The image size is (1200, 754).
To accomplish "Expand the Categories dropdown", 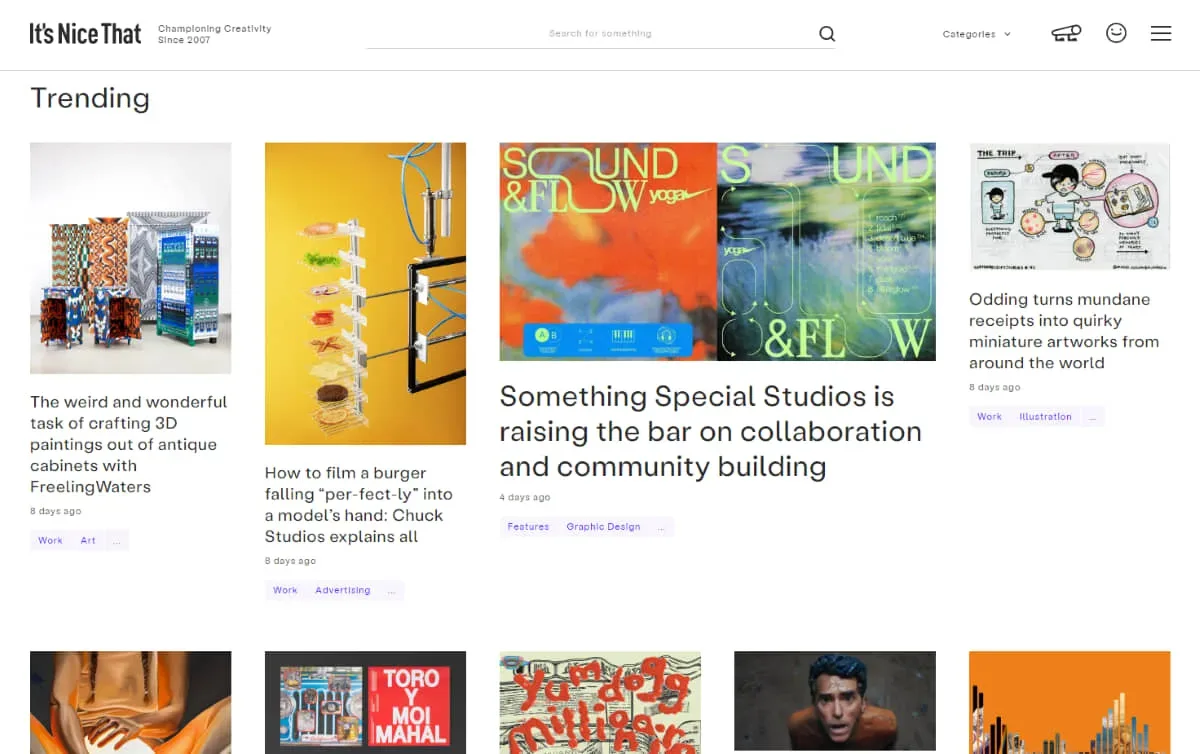I will pos(976,33).
